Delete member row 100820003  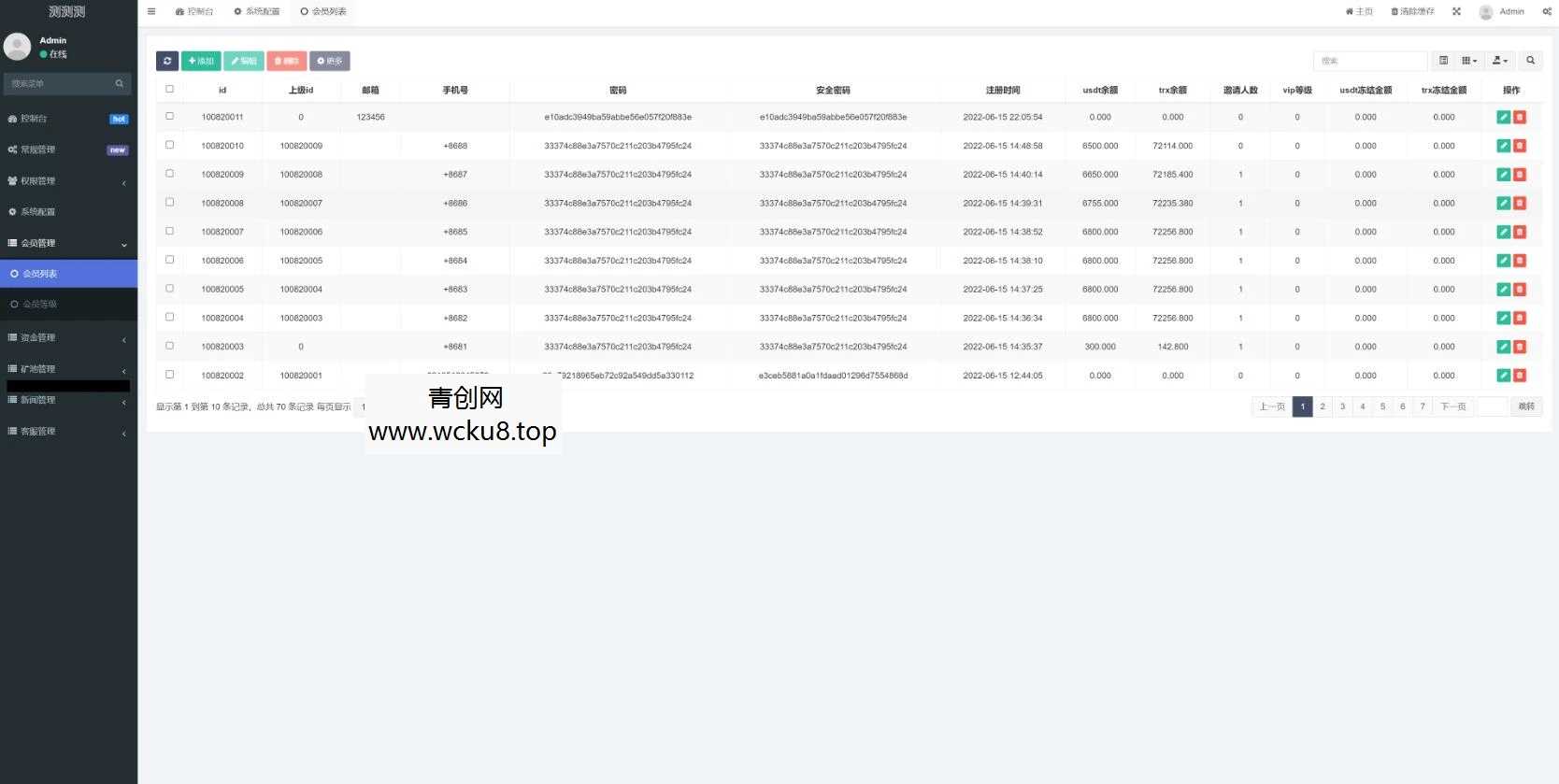(x=1519, y=347)
